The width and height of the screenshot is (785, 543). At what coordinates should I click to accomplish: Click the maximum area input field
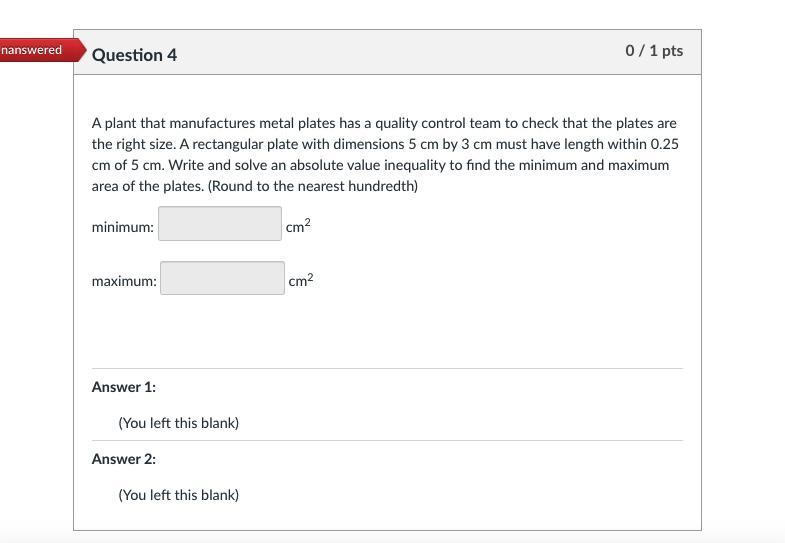tap(222, 278)
